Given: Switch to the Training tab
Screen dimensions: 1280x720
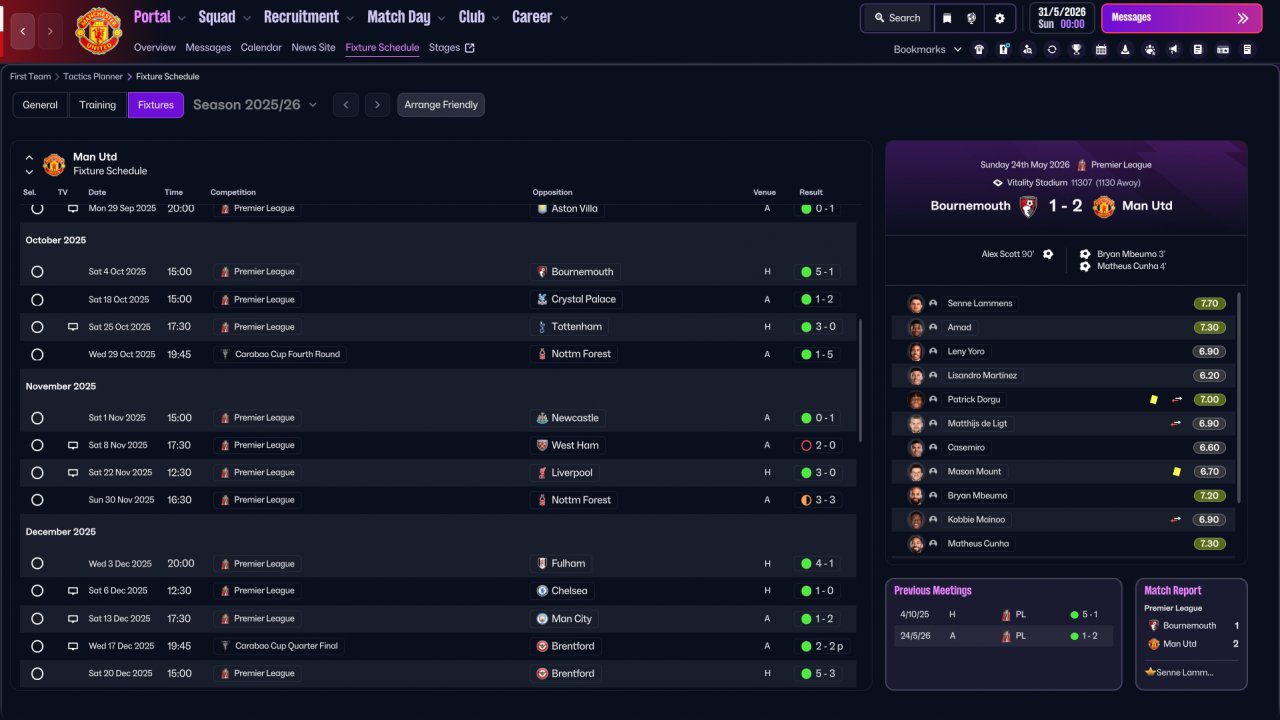Looking at the screenshot, I should coord(98,105).
